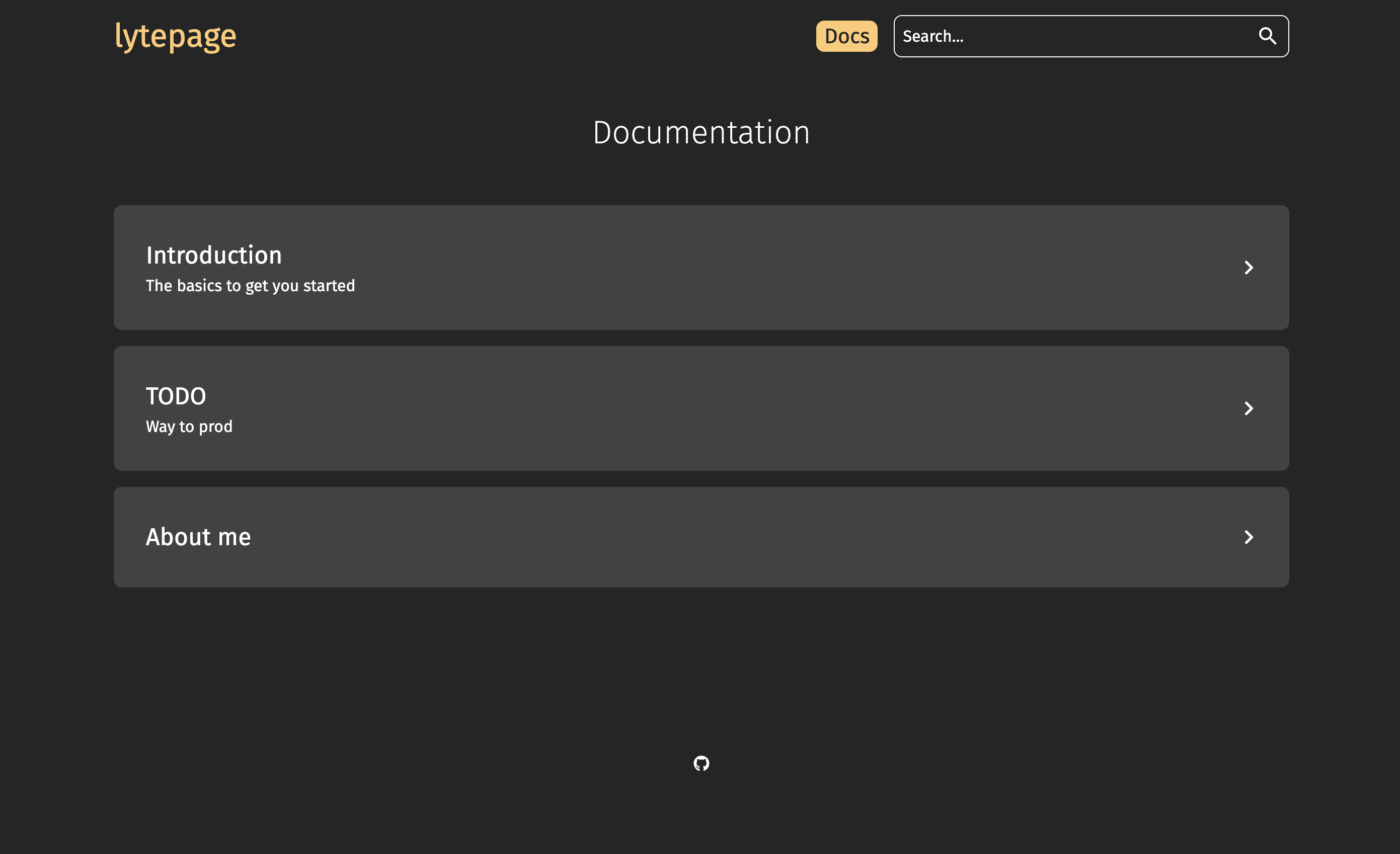Select the Documentation heading
Viewport: 1400px width, 854px height.
point(701,132)
